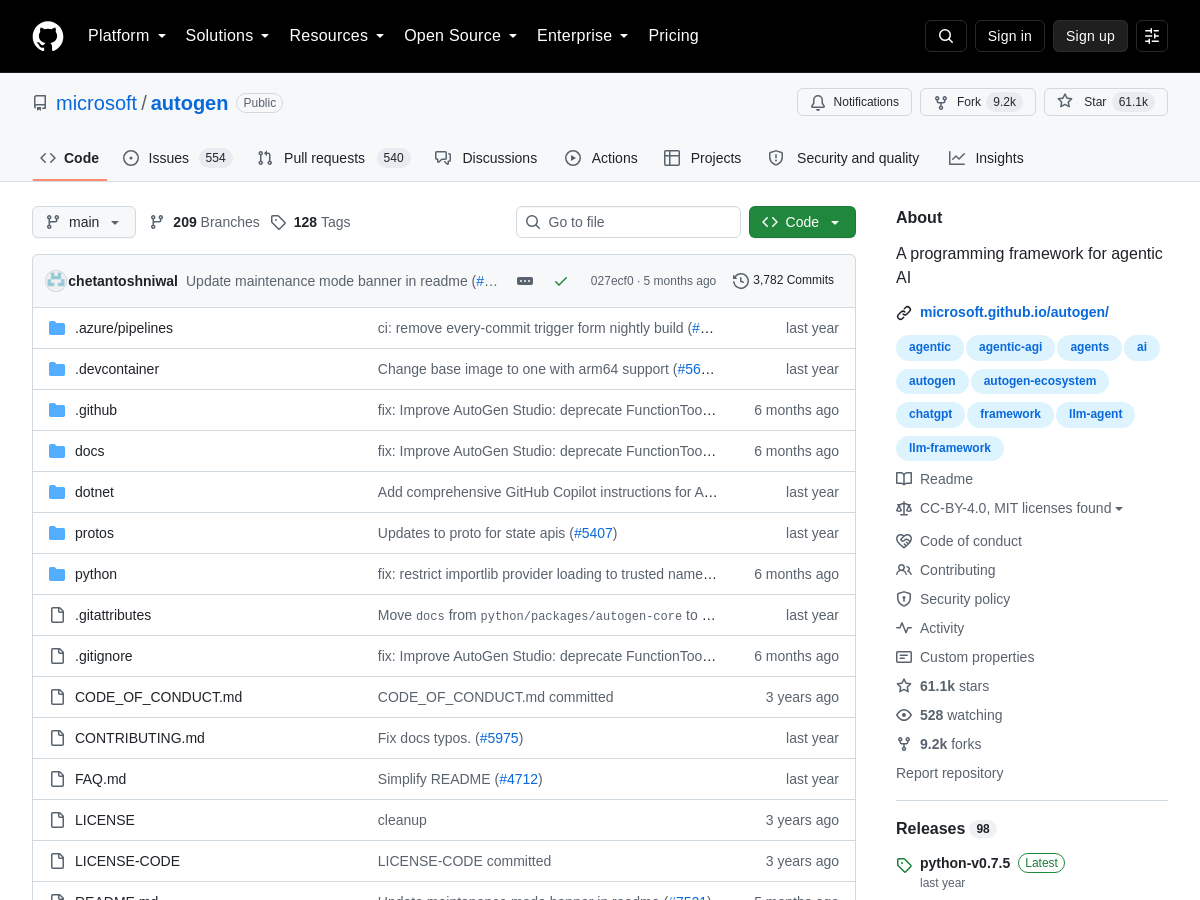Click the Code of conduct heart icon
The width and height of the screenshot is (1200, 900).
[904, 541]
